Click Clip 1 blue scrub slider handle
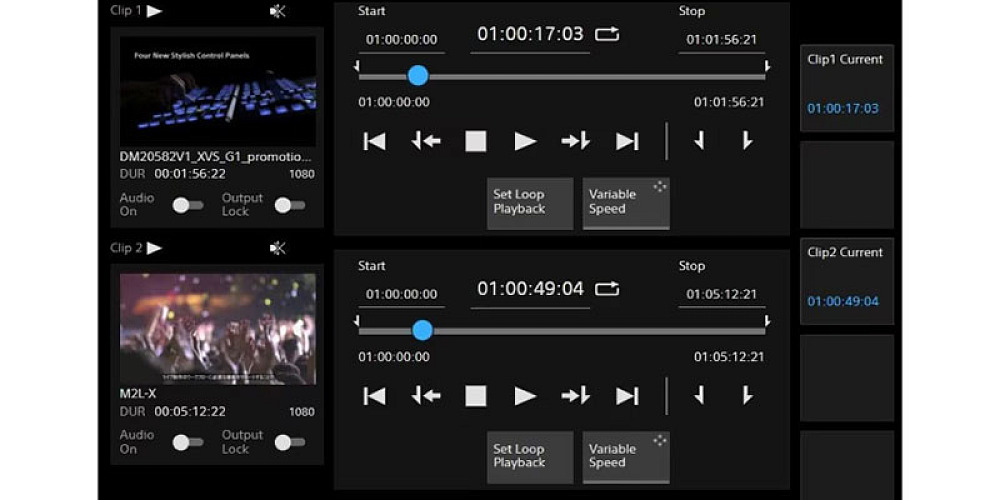 coord(418,76)
